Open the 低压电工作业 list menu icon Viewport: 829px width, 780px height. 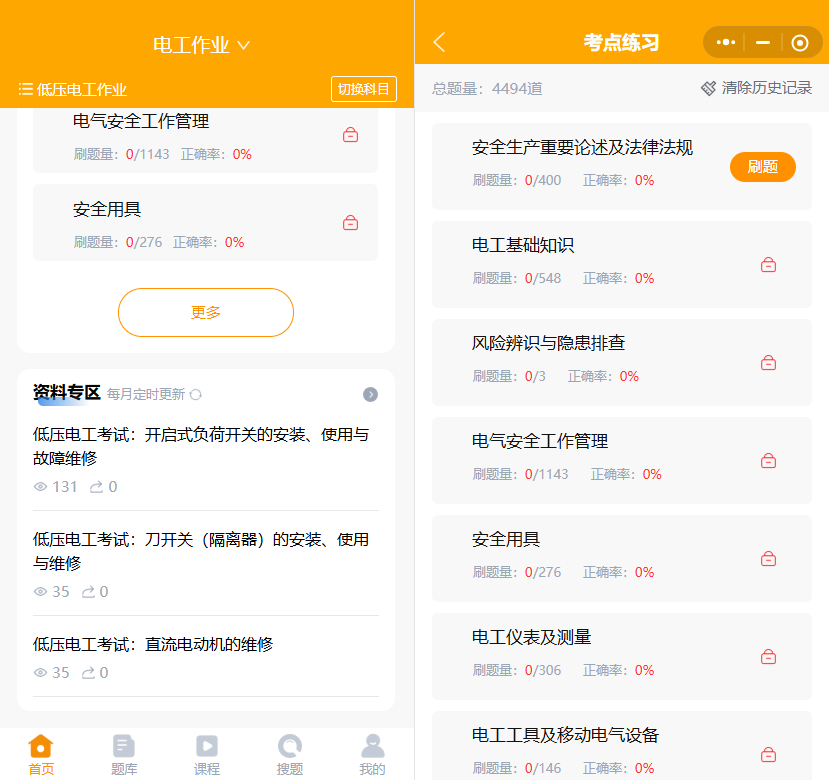(x=25, y=89)
